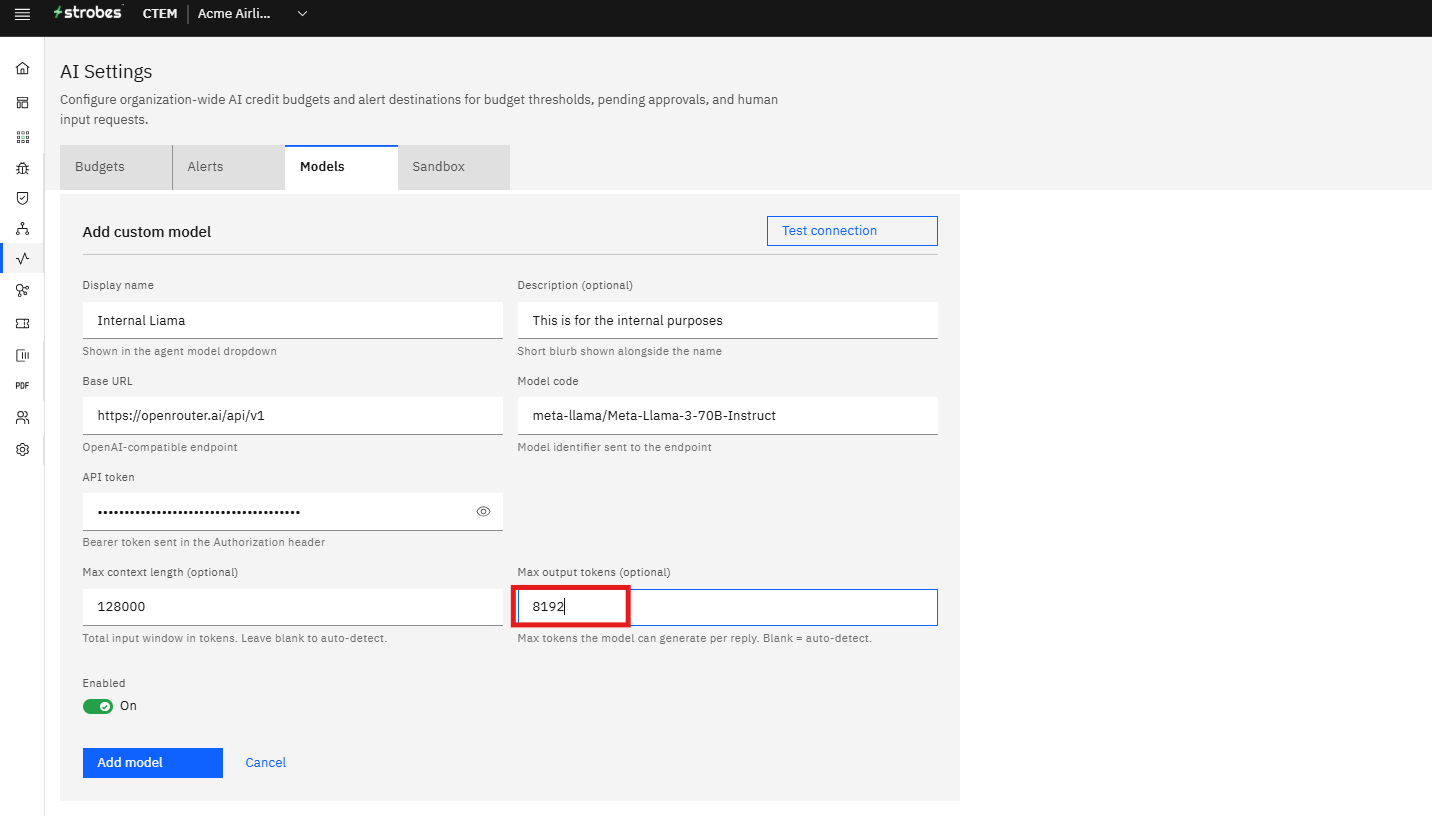Switch to the Alerts tab
This screenshot has width=1432, height=816.
[229, 167]
